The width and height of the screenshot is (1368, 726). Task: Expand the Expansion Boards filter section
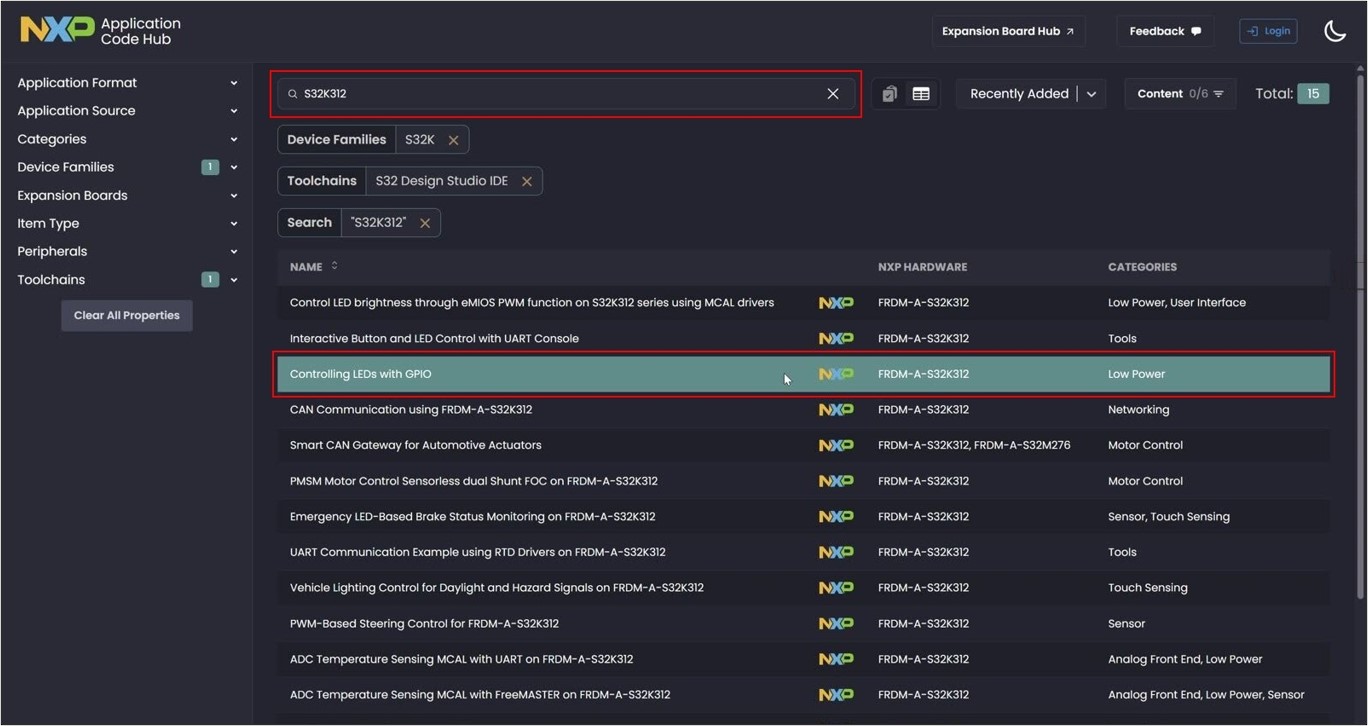127,195
